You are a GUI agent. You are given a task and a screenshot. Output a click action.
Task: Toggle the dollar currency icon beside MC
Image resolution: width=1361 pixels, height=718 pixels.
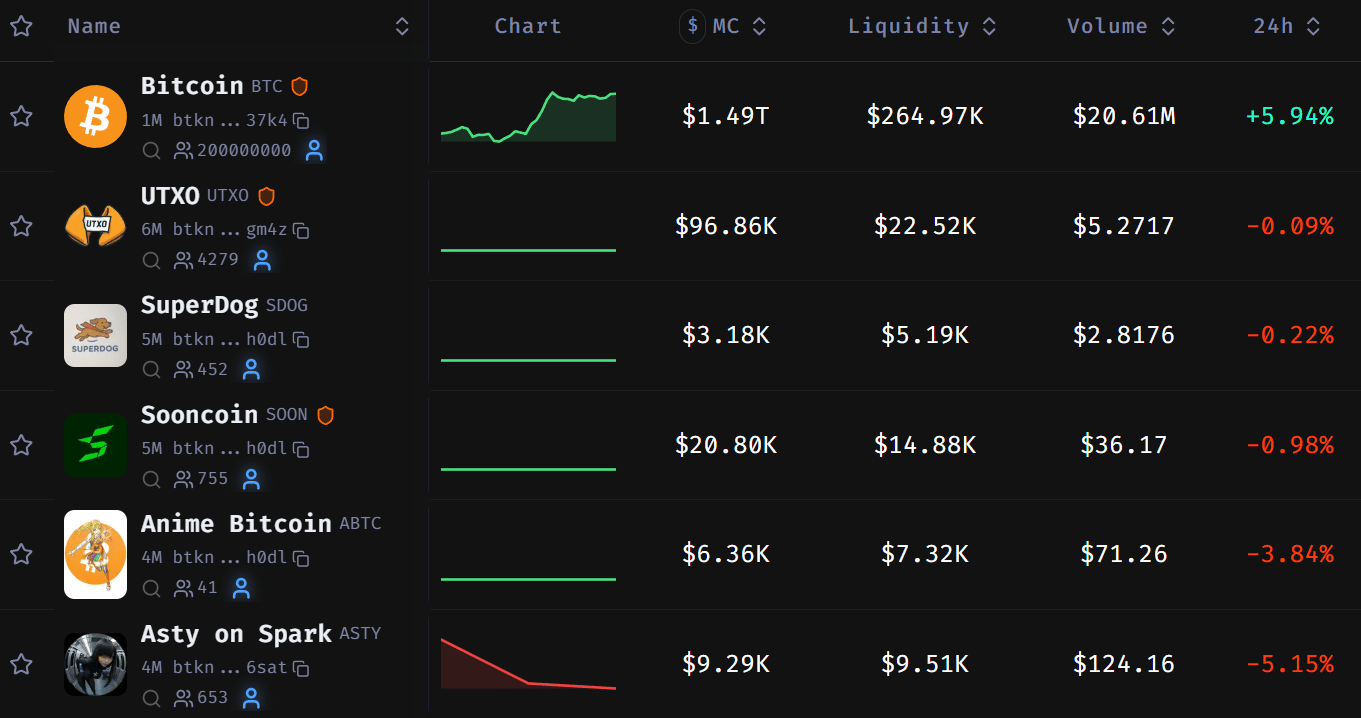pos(692,26)
